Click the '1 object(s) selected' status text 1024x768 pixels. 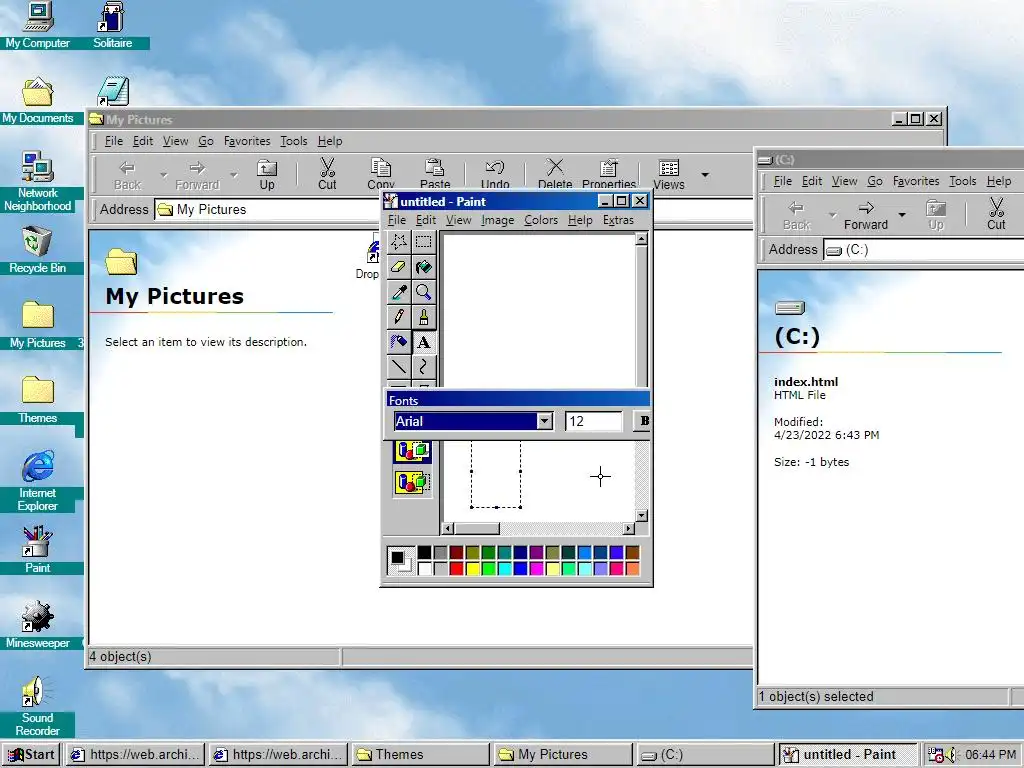pos(816,696)
